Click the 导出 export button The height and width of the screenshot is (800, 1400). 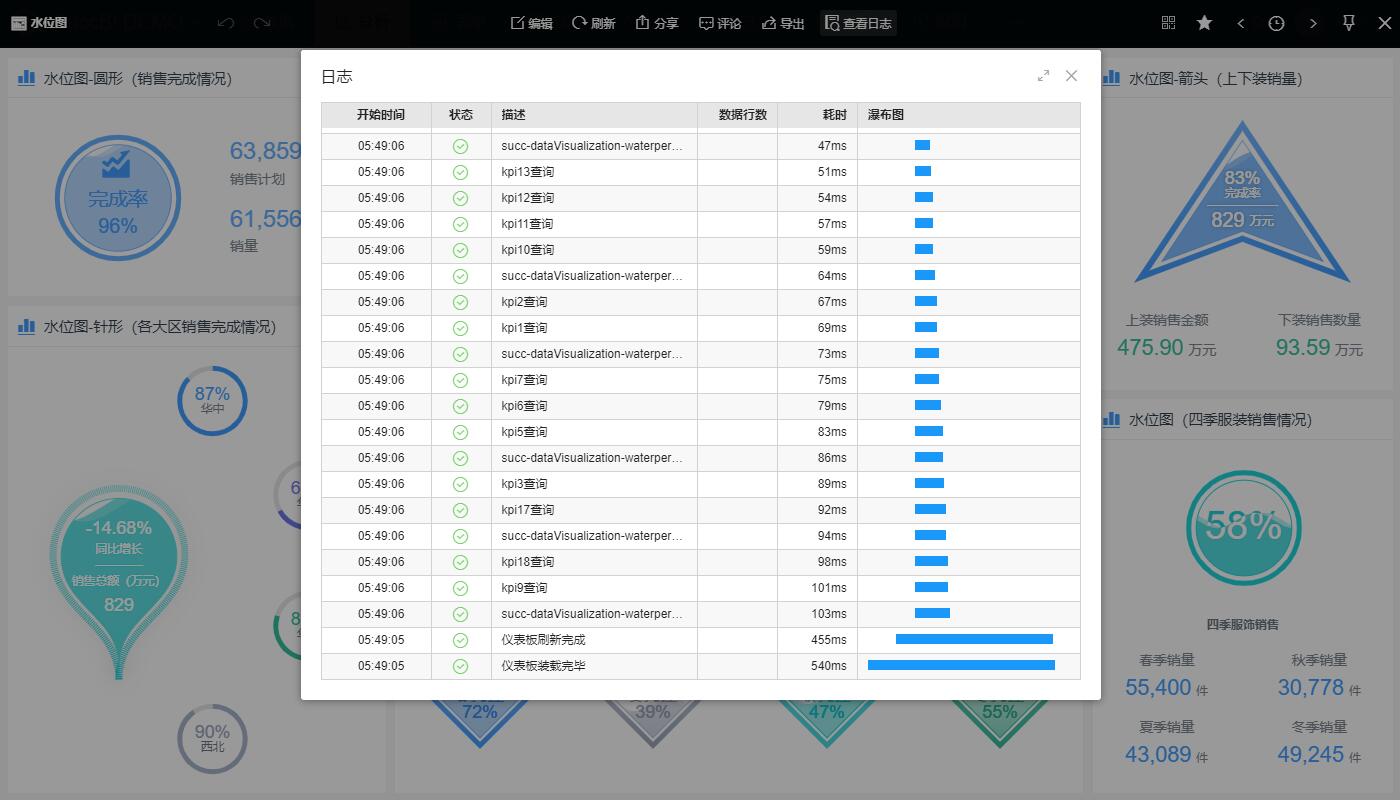click(782, 23)
